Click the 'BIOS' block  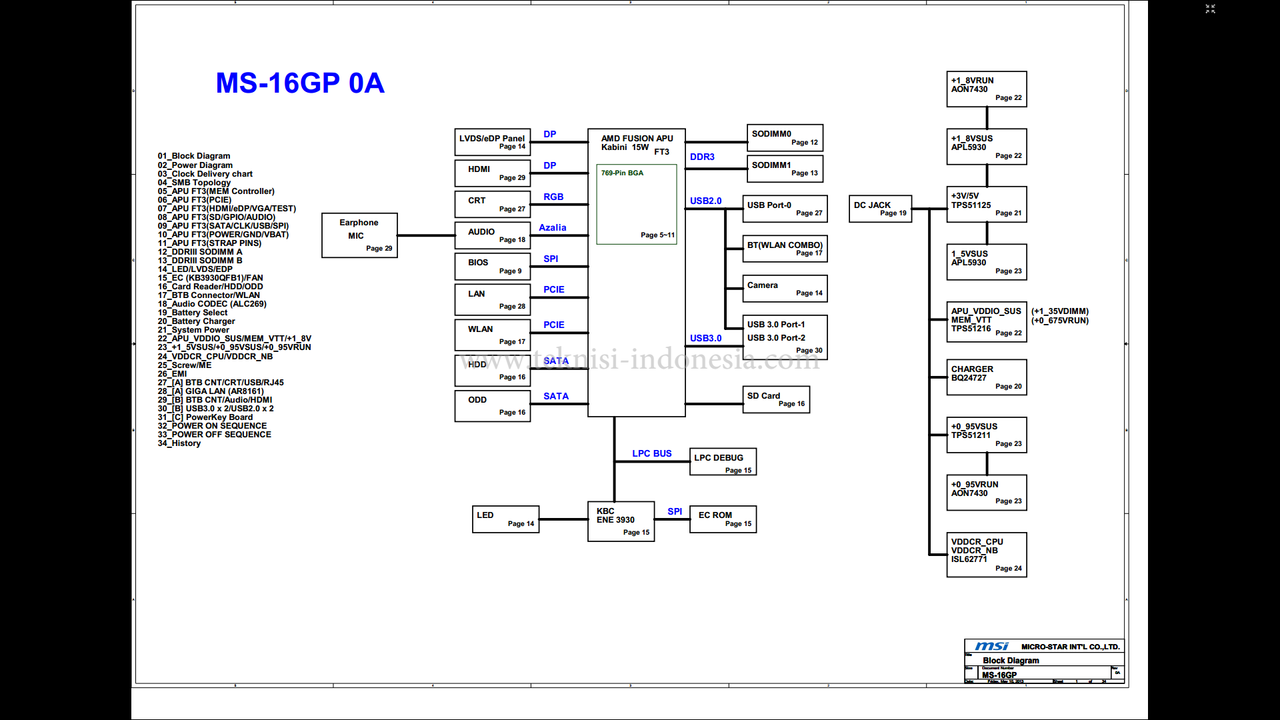(x=492, y=266)
